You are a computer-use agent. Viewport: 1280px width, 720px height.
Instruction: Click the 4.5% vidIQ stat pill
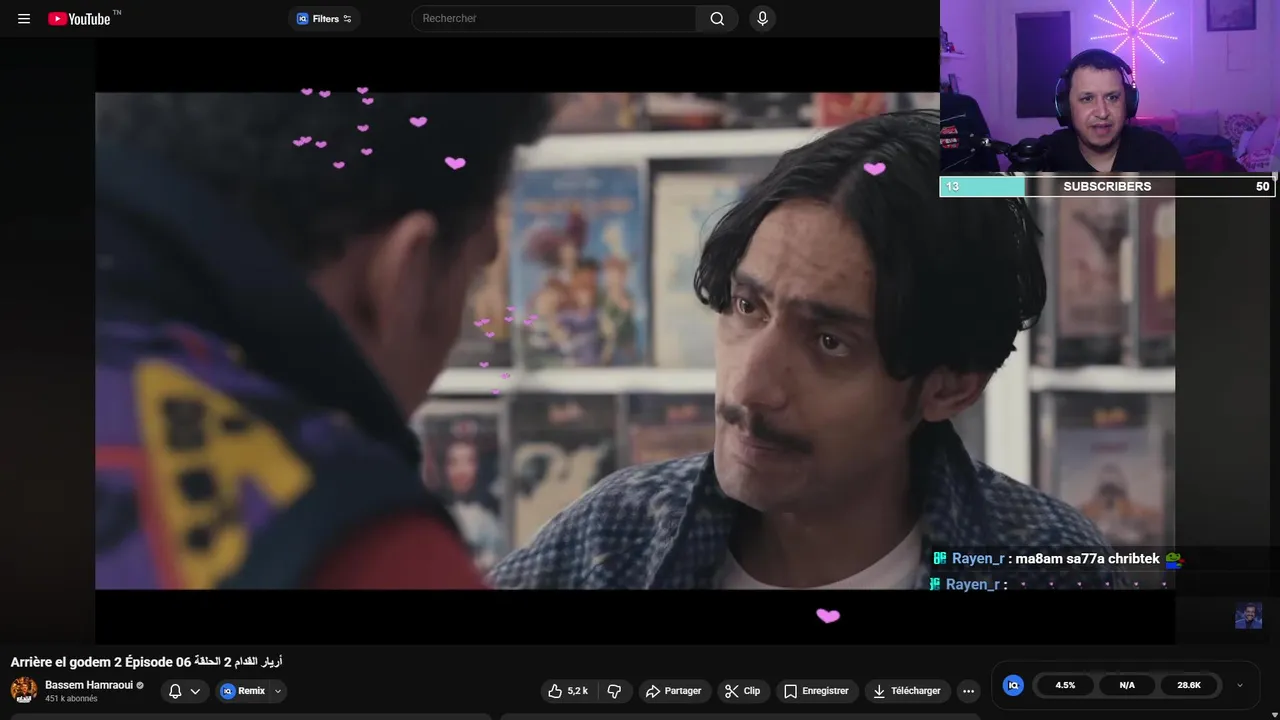pos(1065,685)
